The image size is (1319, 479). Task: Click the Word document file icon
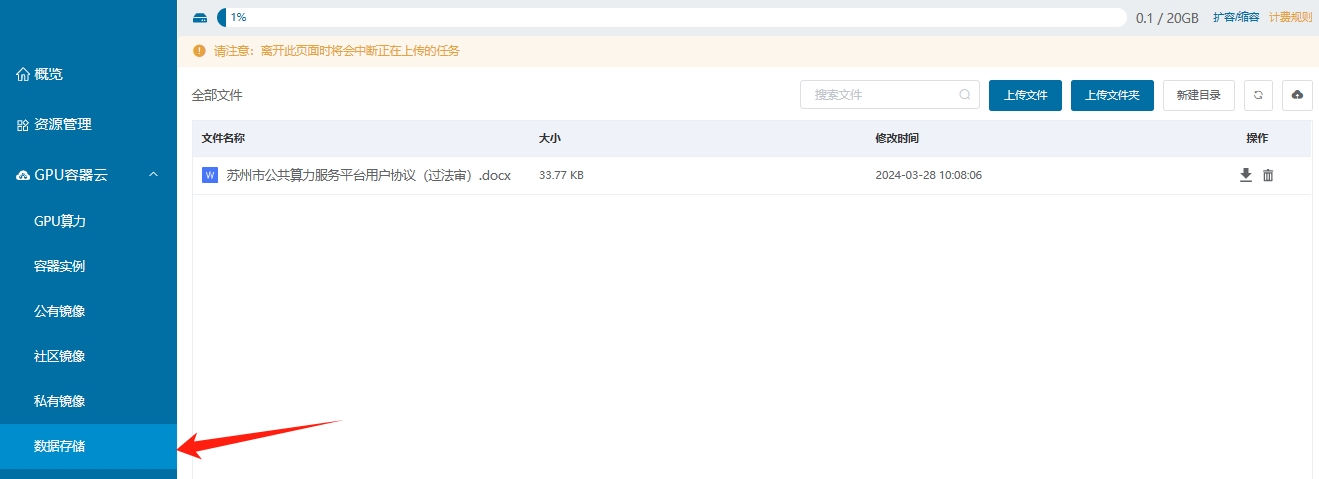coord(210,175)
